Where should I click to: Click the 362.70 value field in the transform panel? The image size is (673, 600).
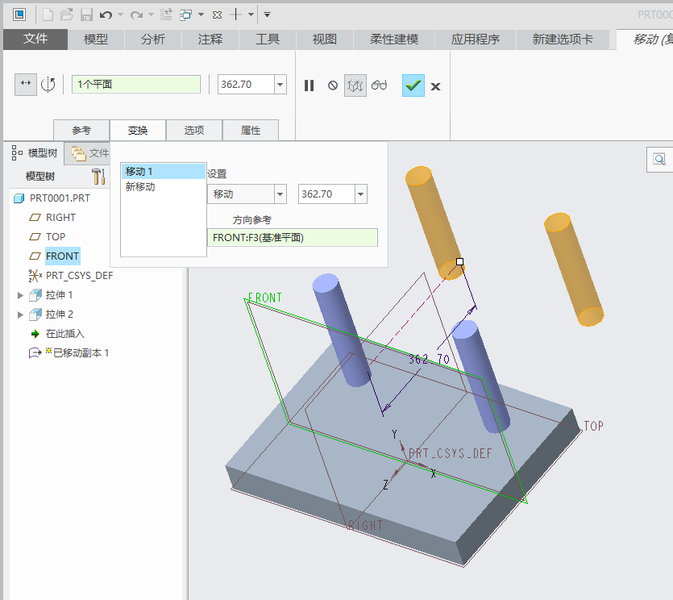327,194
